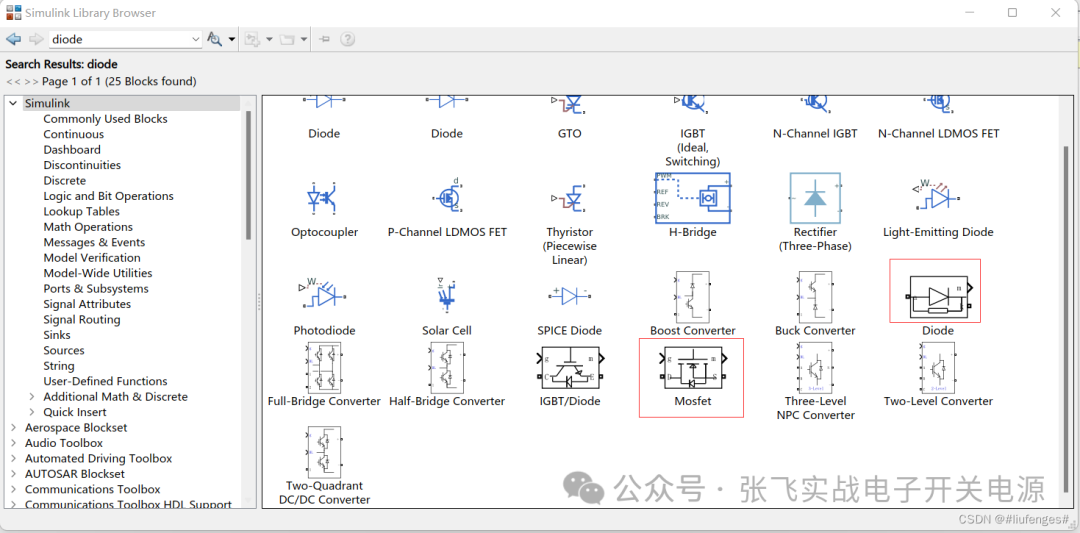
Task: Select Commonly Used Blocks in tree
Action: (x=105, y=118)
